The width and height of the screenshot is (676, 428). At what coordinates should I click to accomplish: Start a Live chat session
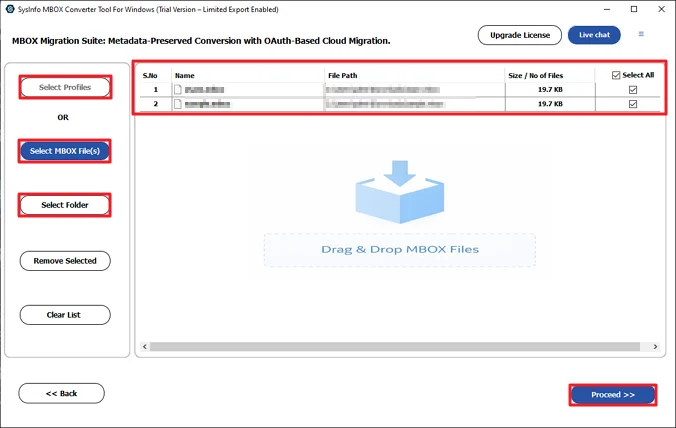tap(594, 35)
